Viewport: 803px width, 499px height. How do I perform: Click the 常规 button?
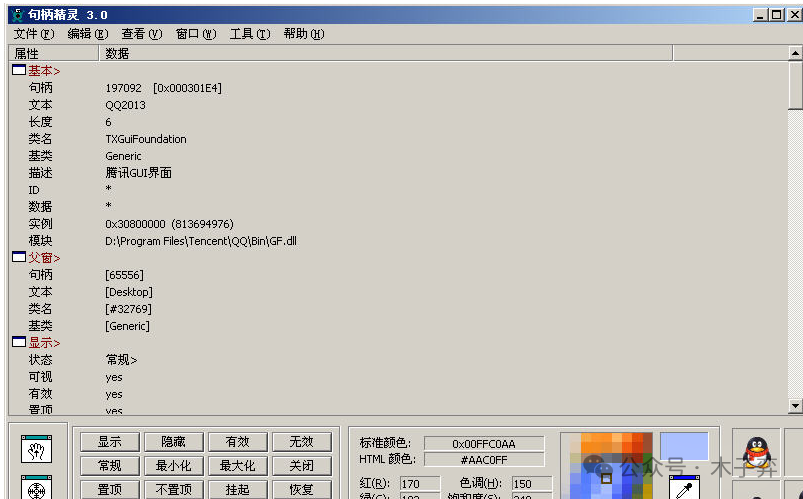[x=110, y=466]
